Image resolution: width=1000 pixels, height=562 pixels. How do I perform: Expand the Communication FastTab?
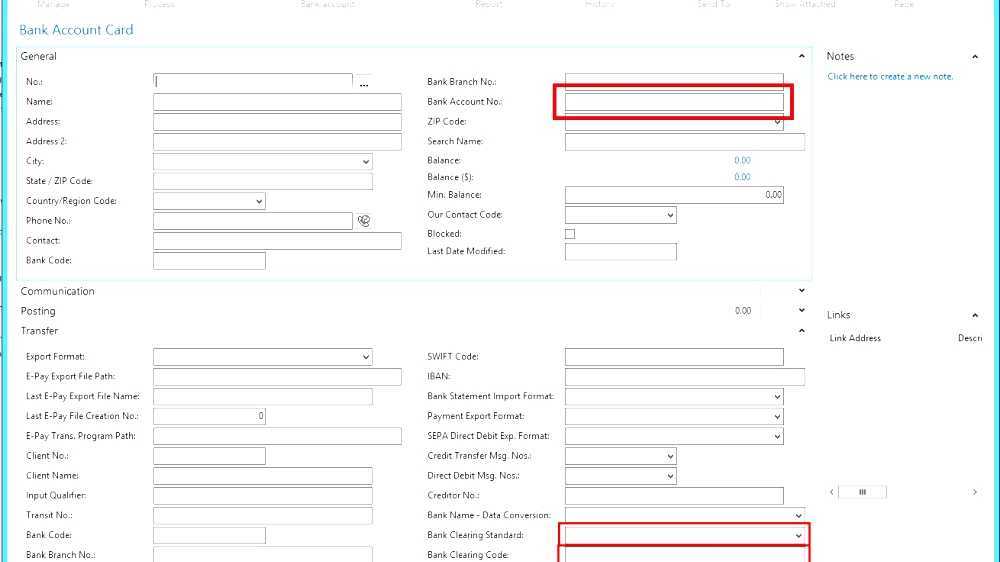pos(802,290)
